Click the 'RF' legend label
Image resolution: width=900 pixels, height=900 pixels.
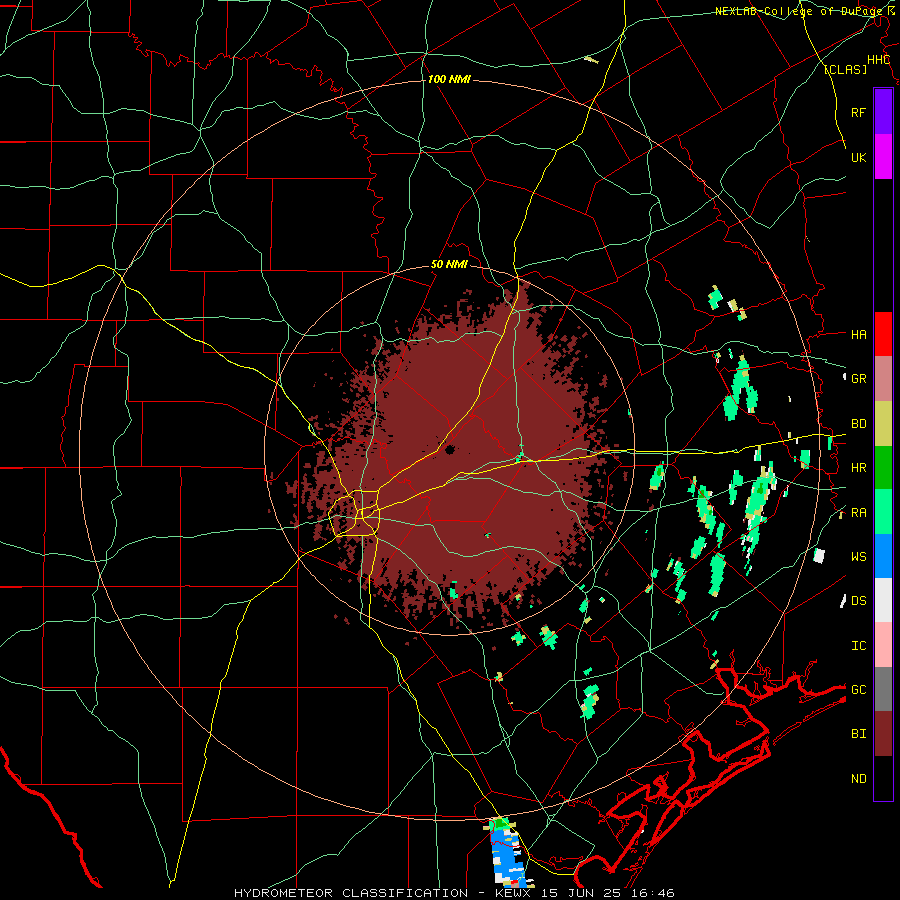tap(858, 112)
